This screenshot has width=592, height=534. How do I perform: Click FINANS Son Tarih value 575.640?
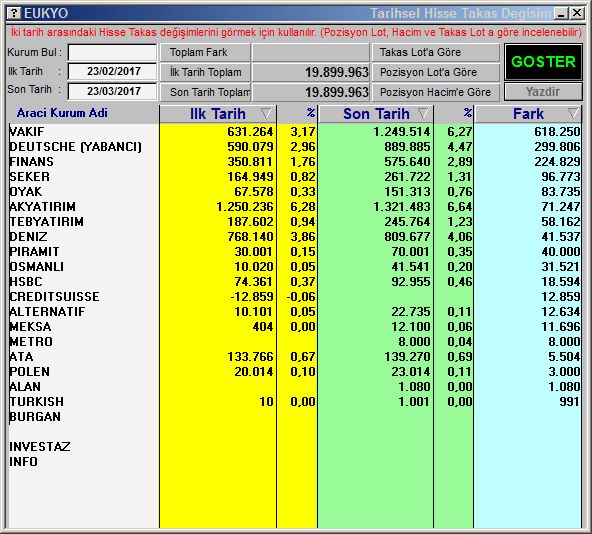407,162
